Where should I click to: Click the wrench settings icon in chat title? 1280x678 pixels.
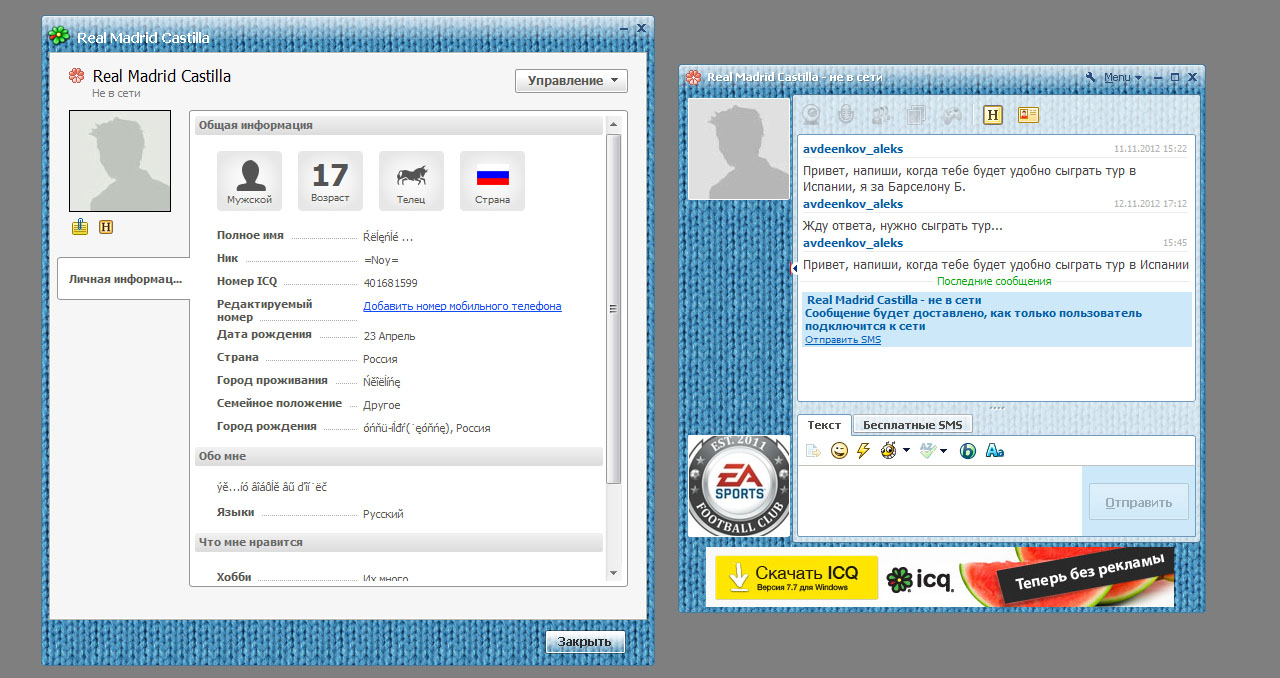(x=1091, y=78)
